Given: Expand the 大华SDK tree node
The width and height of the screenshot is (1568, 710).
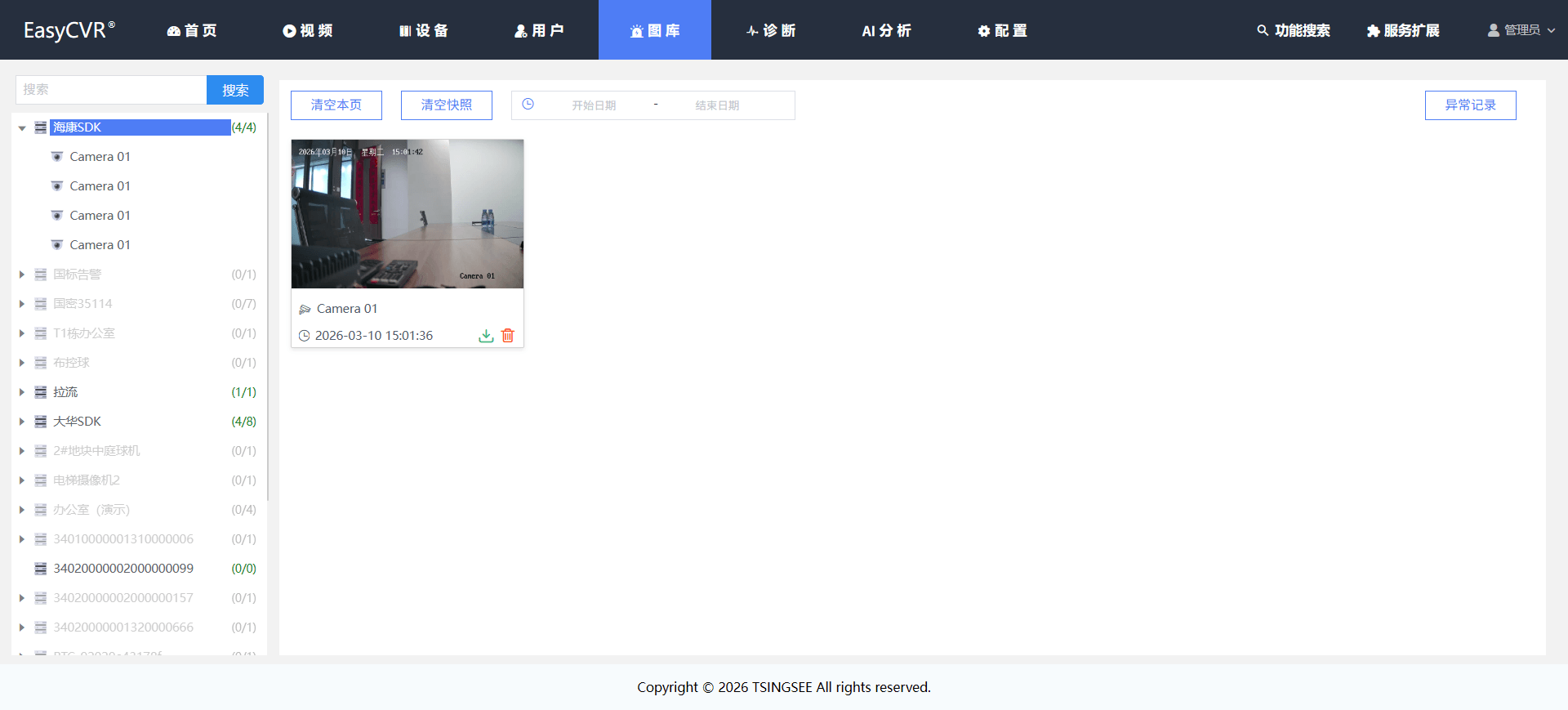Looking at the screenshot, I should (22, 422).
